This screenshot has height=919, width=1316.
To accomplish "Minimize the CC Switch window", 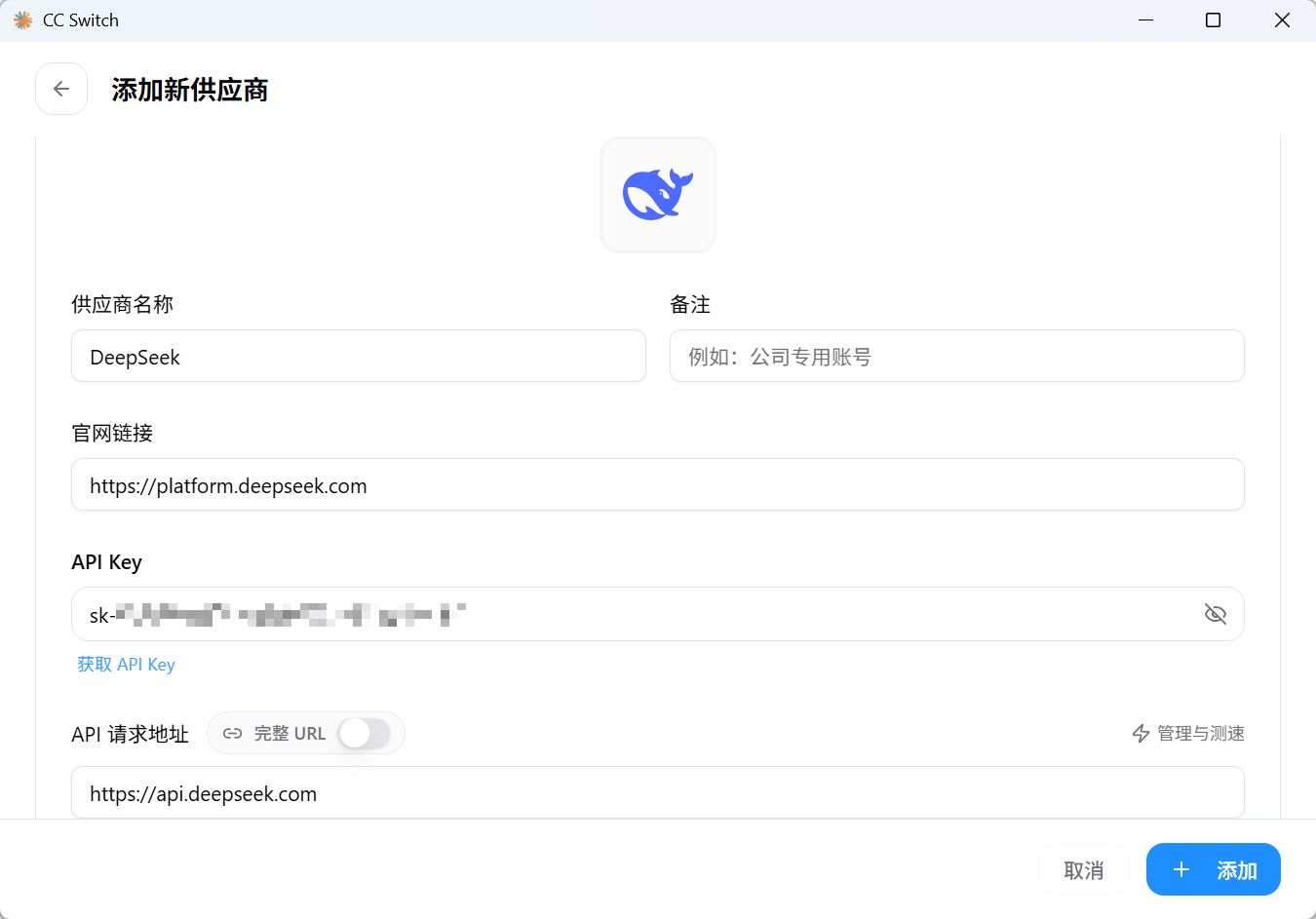I will pos(1145,20).
